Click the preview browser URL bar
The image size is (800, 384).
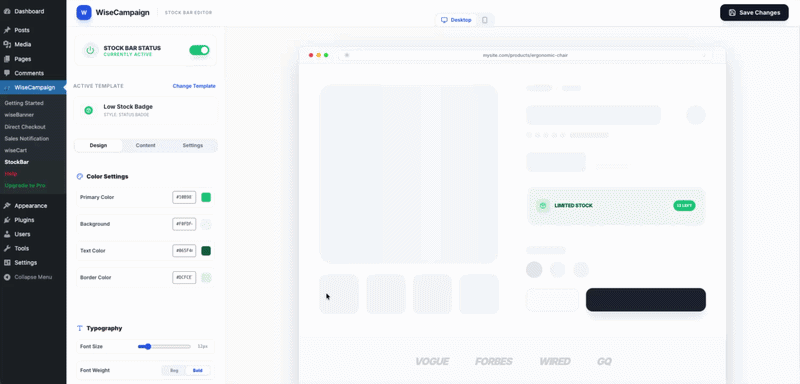click(525, 55)
